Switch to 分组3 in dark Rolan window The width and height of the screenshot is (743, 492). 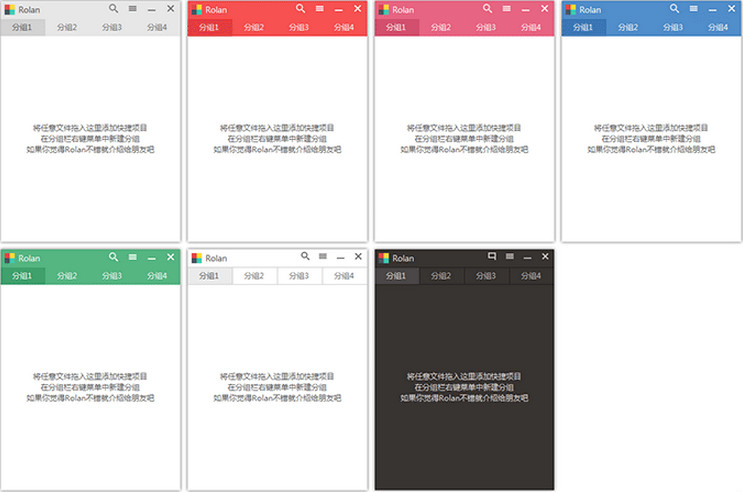487,276
